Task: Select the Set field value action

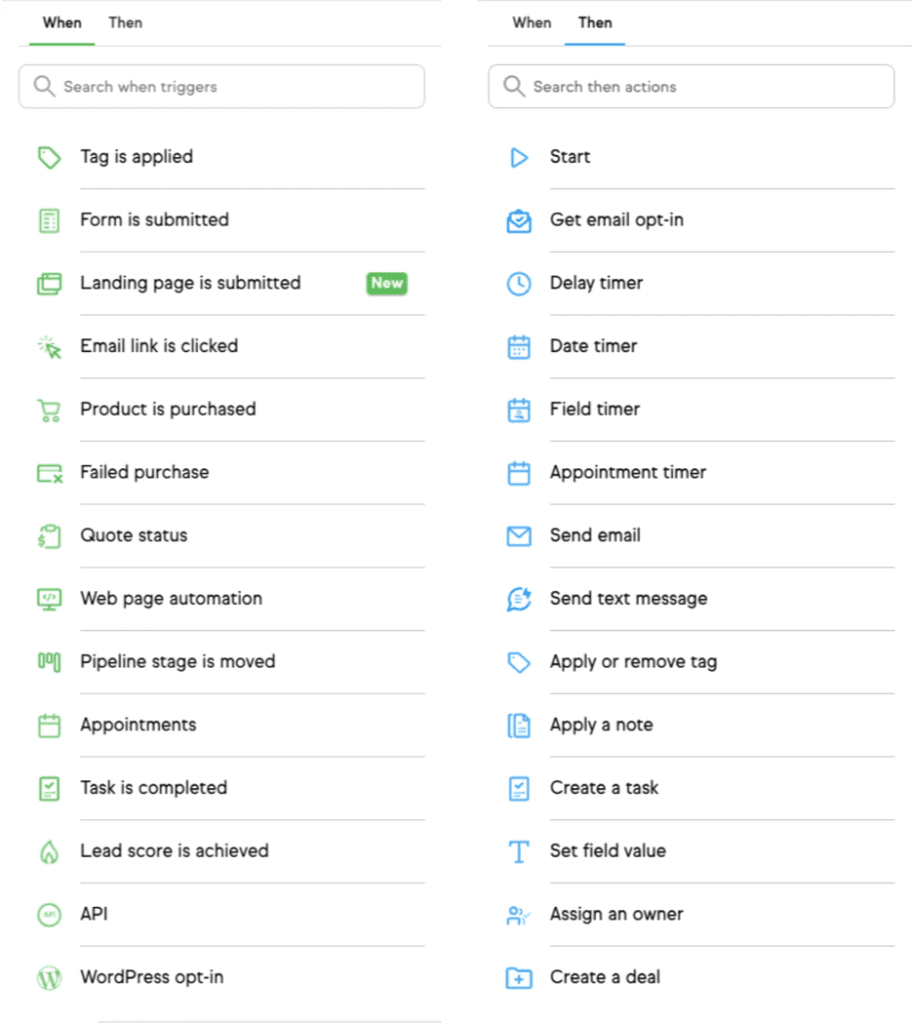Action: click(607, 851)
